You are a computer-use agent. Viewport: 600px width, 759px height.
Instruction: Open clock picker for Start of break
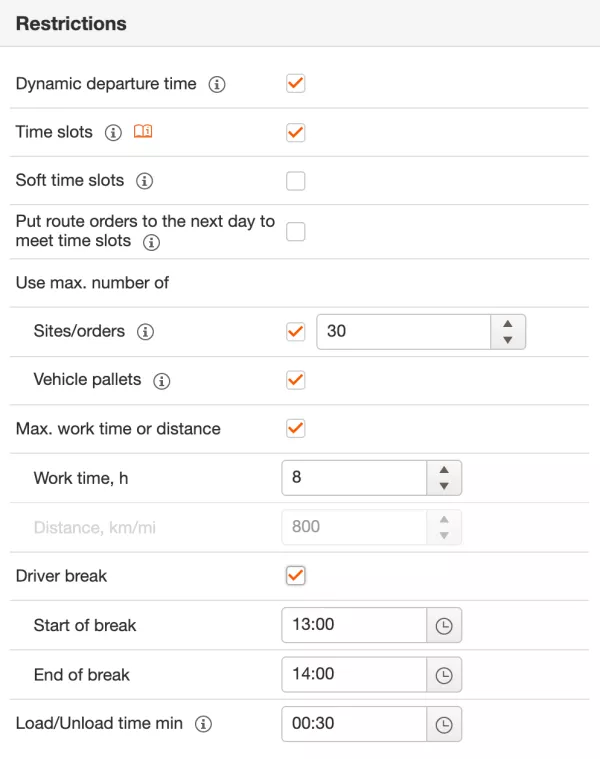[444, 625]
